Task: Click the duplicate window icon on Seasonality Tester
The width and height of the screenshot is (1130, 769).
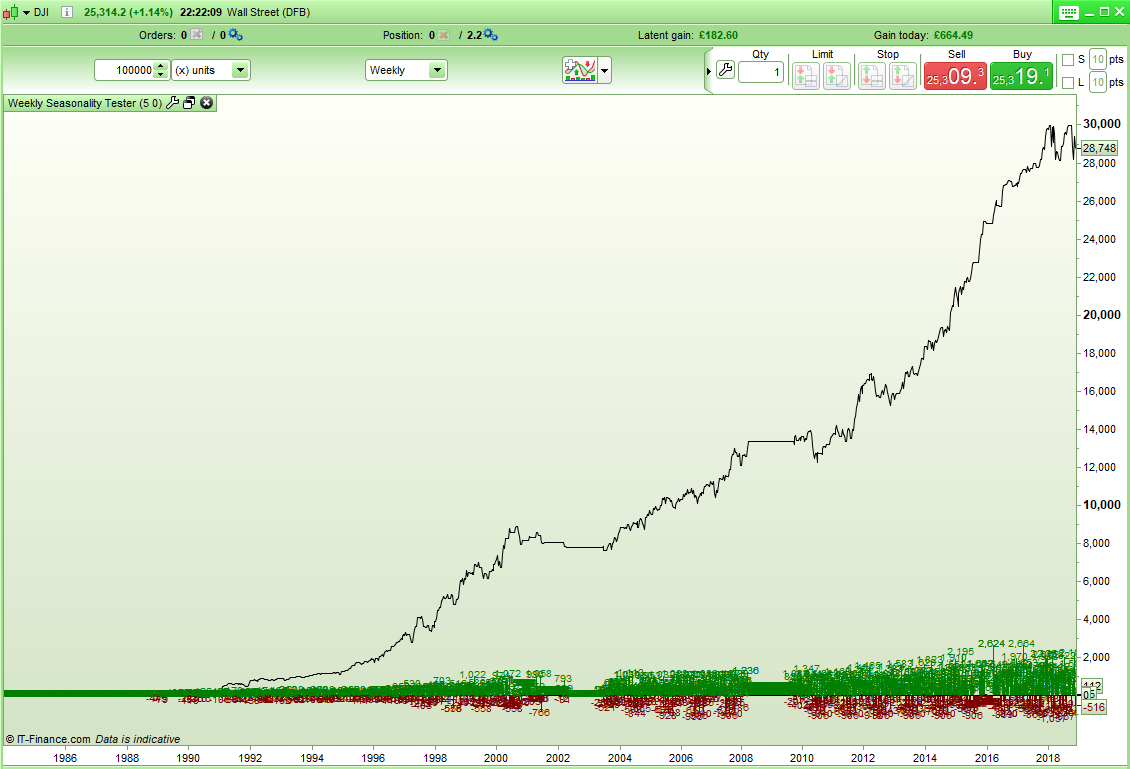Action: [x=187, y=102]
